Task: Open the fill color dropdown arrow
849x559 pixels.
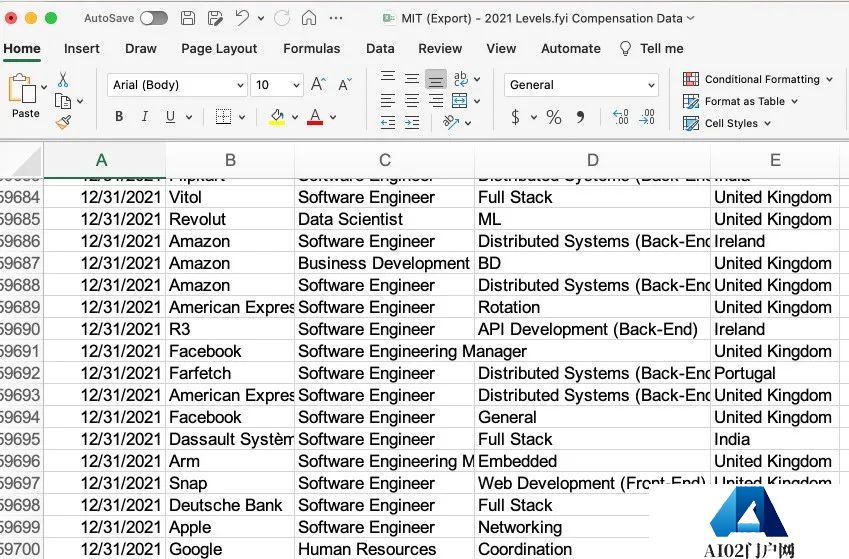Action: point(295,117)
